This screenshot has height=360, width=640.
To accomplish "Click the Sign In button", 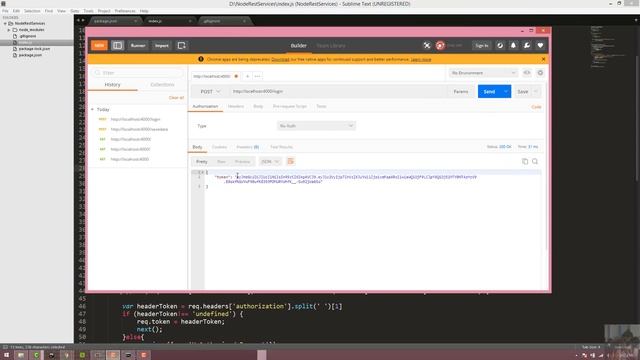I will coord(482,45).
